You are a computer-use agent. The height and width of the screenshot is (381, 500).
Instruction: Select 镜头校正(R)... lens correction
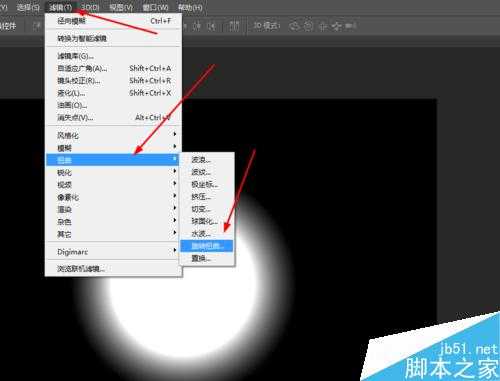[114, 81]
